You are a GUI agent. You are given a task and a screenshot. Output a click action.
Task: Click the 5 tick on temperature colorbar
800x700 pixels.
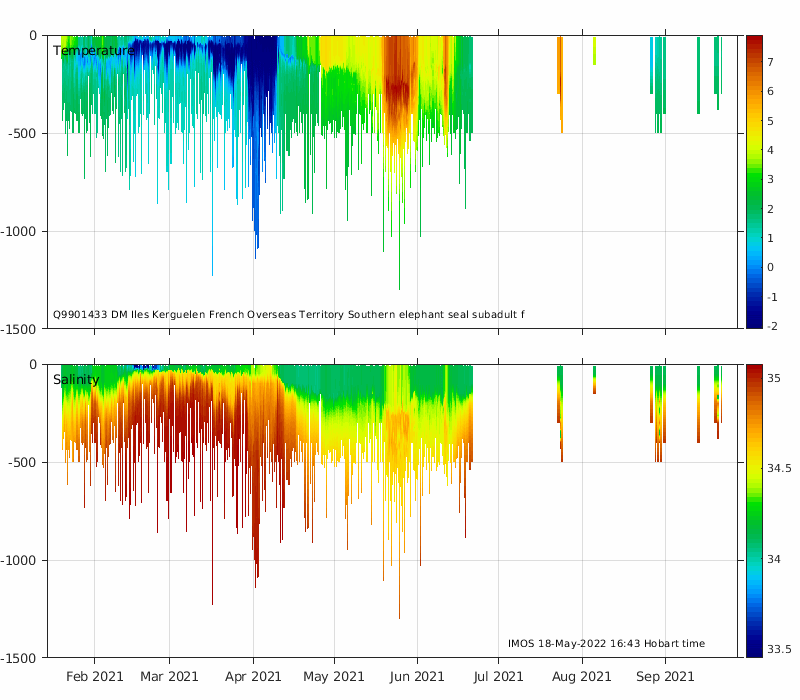click(770, 121)
